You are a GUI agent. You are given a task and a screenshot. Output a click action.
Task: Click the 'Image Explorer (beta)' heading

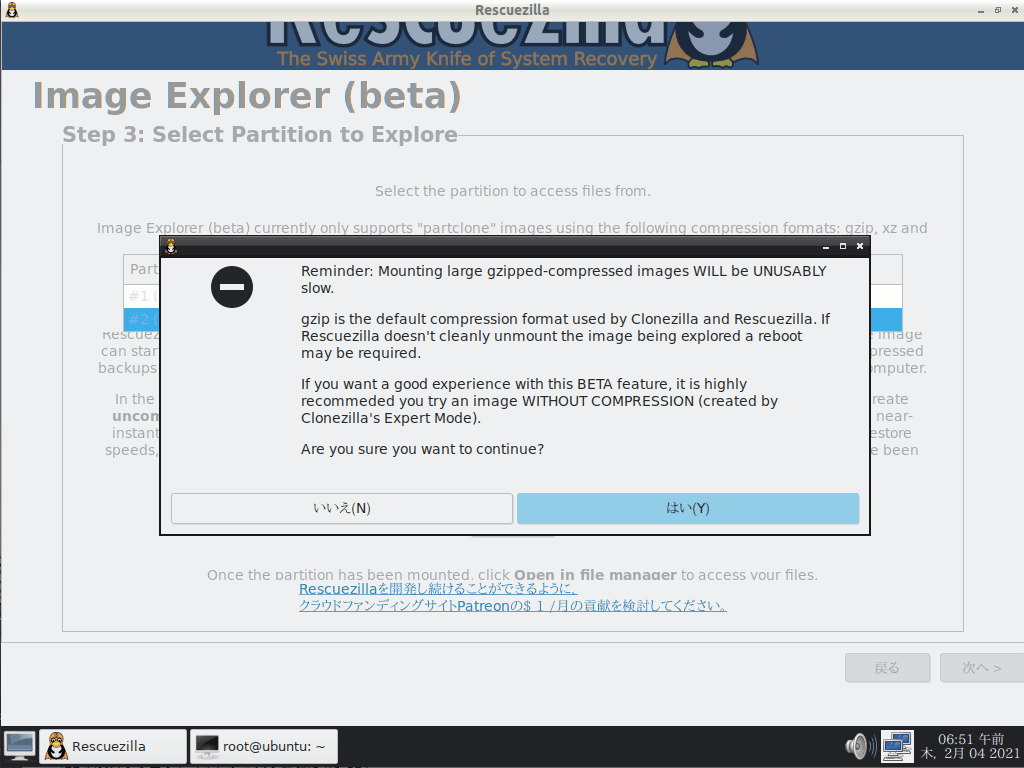pyautogui.click(x=247, y=96)
